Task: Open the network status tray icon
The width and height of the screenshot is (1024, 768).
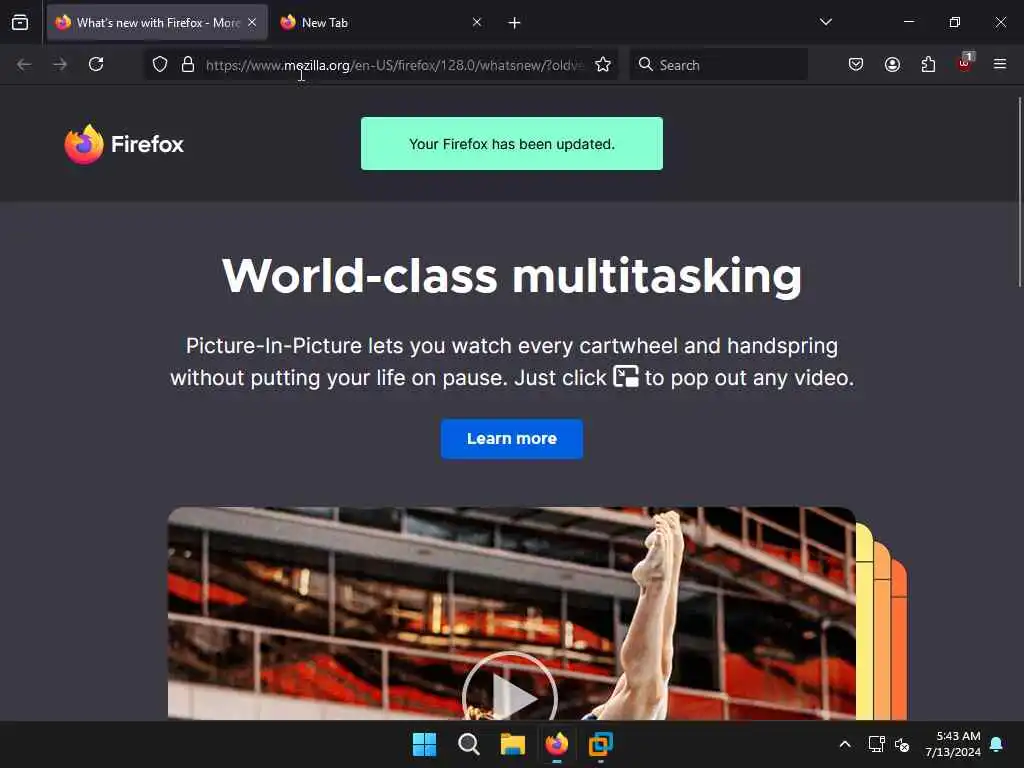Action: click(x=876, y=744)
